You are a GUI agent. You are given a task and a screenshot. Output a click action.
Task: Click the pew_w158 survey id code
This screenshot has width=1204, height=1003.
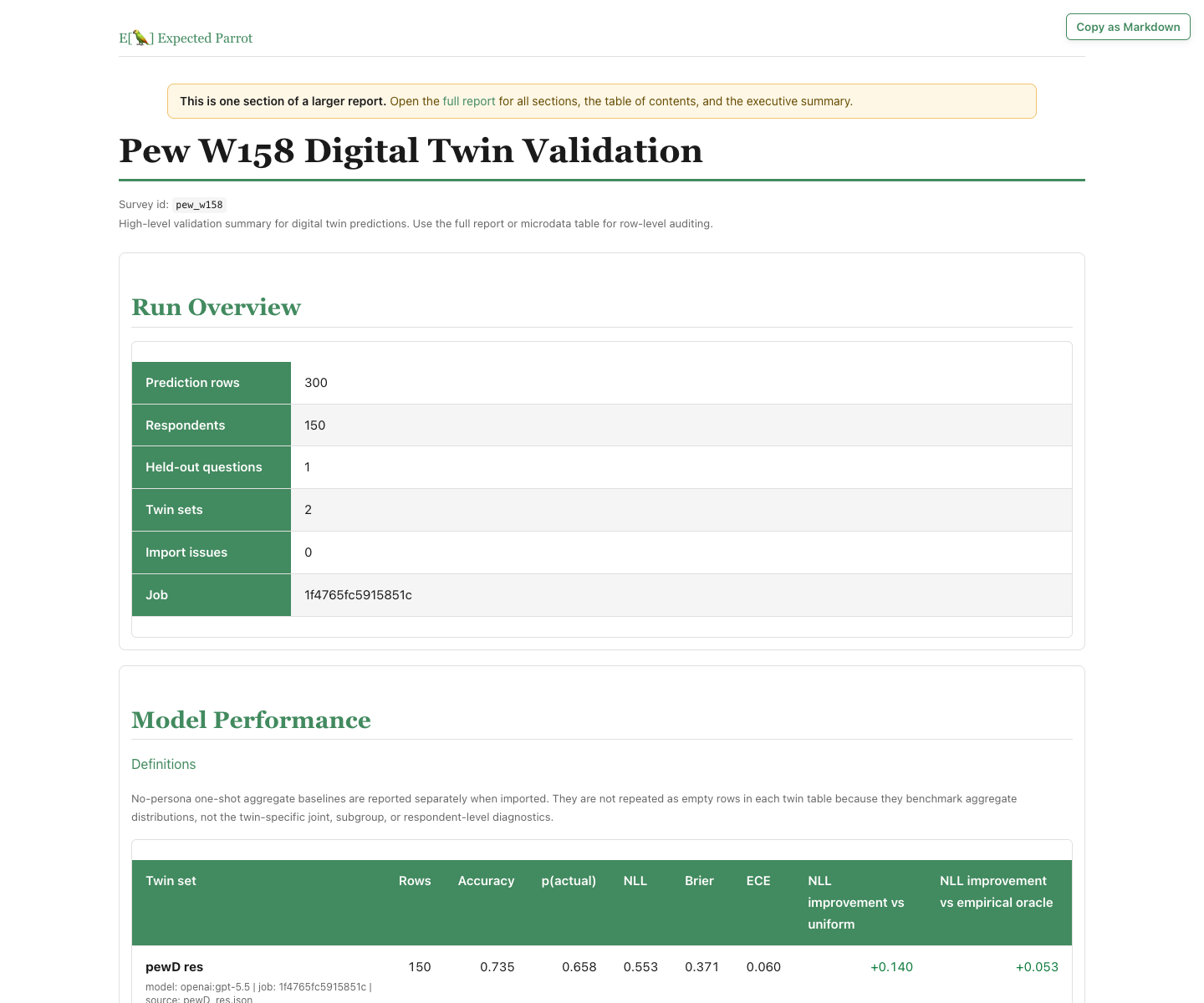tap(199, 205)
